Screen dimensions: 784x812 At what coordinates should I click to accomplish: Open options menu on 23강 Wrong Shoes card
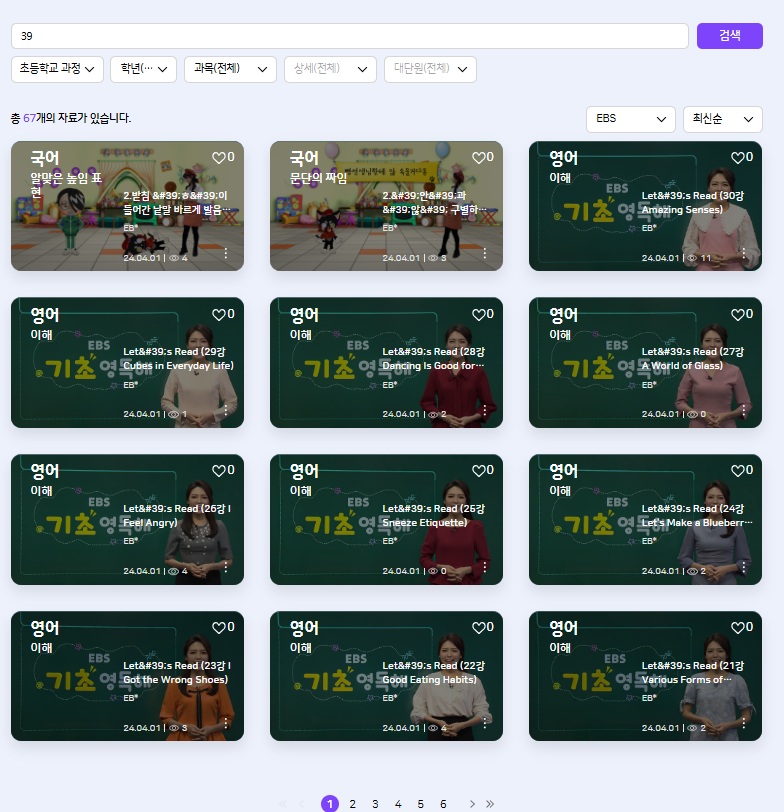point(226,724)
